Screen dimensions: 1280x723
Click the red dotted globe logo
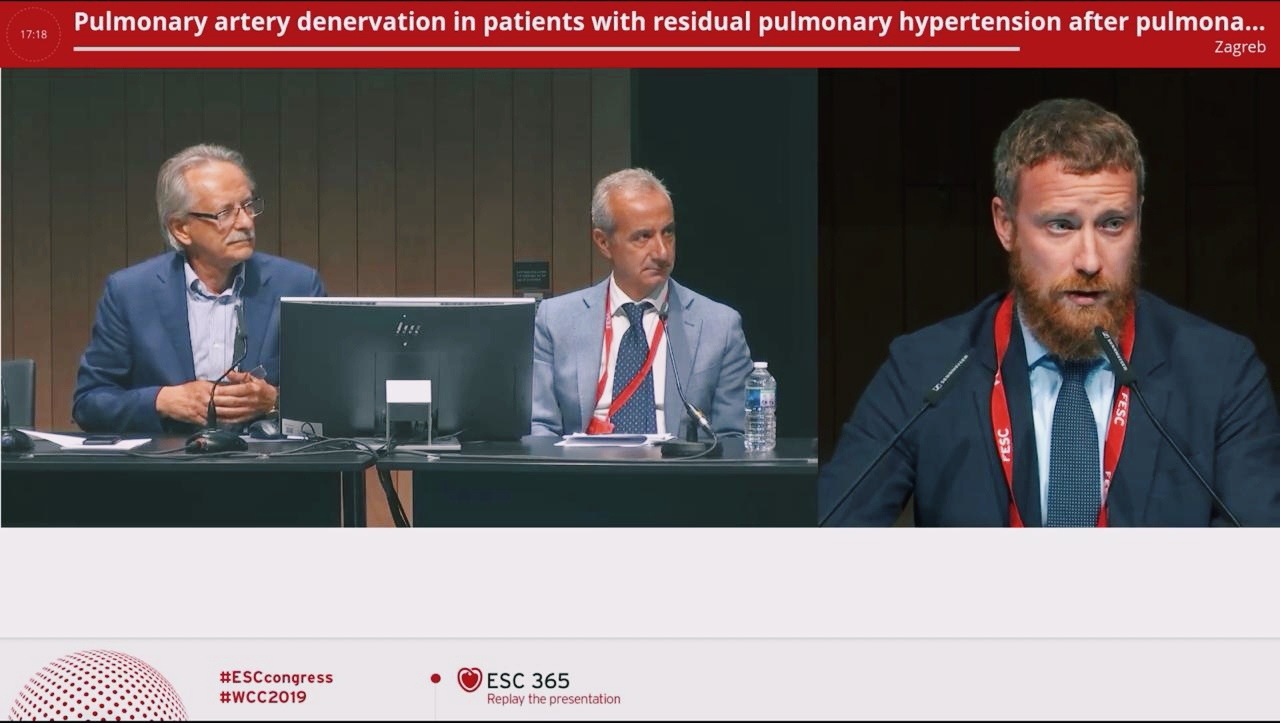click(x=97, y=688)
